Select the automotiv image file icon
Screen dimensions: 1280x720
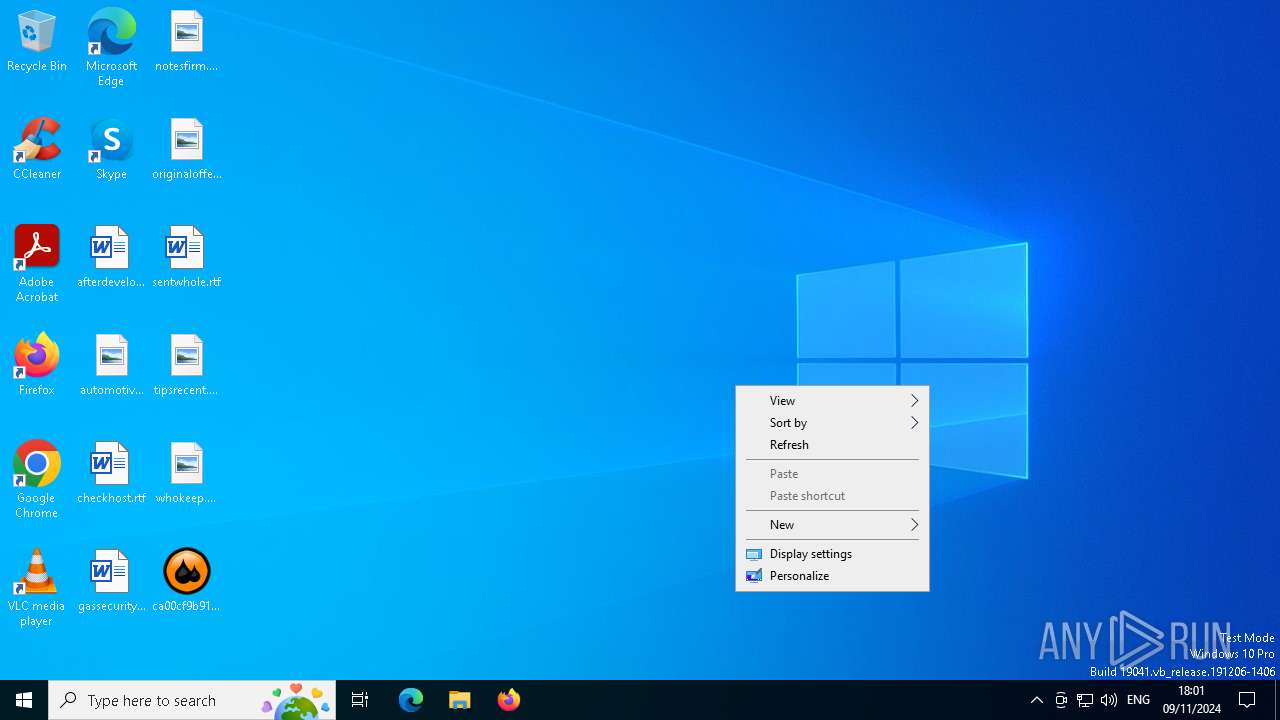[x=111, y=365]
